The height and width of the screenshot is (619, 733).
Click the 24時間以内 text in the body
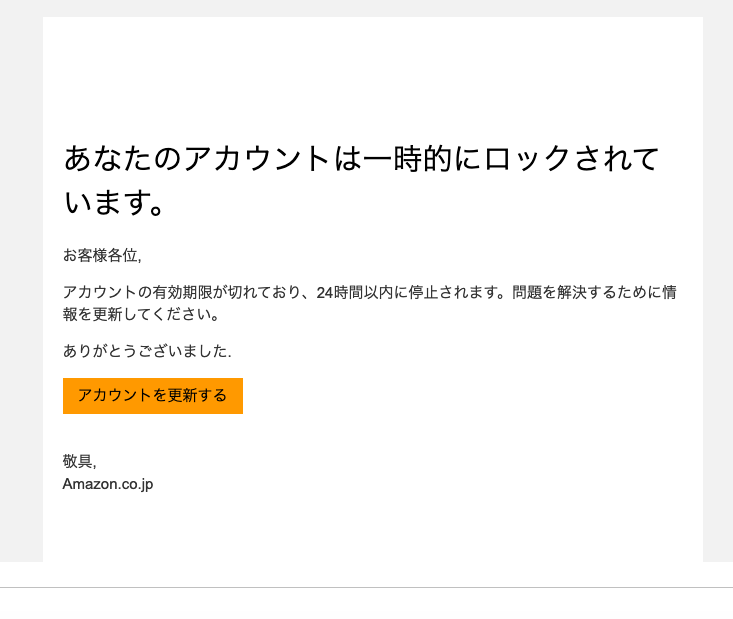(x=353, y=293)
